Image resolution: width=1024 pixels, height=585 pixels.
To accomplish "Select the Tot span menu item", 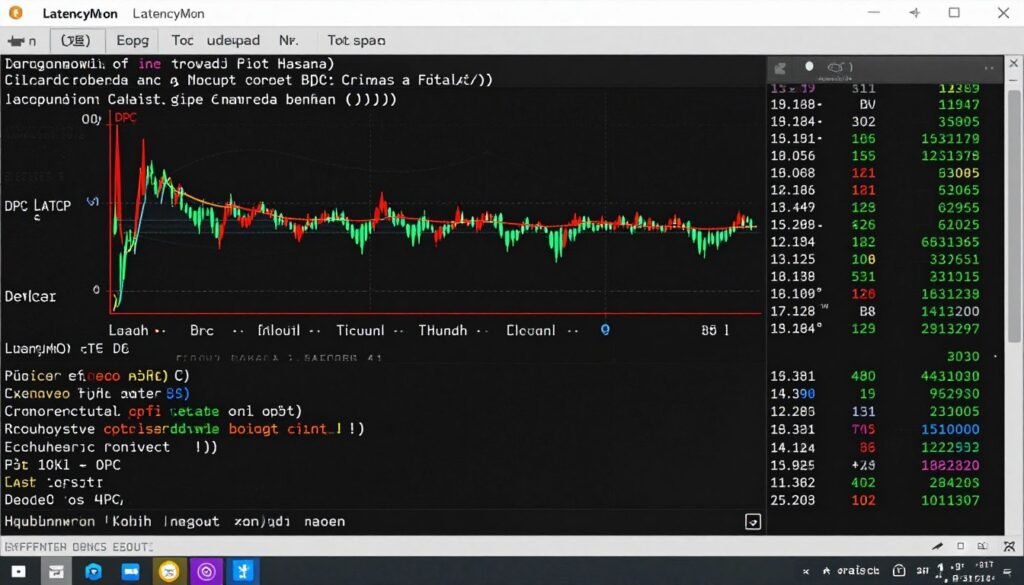I will tap(355, 40).
